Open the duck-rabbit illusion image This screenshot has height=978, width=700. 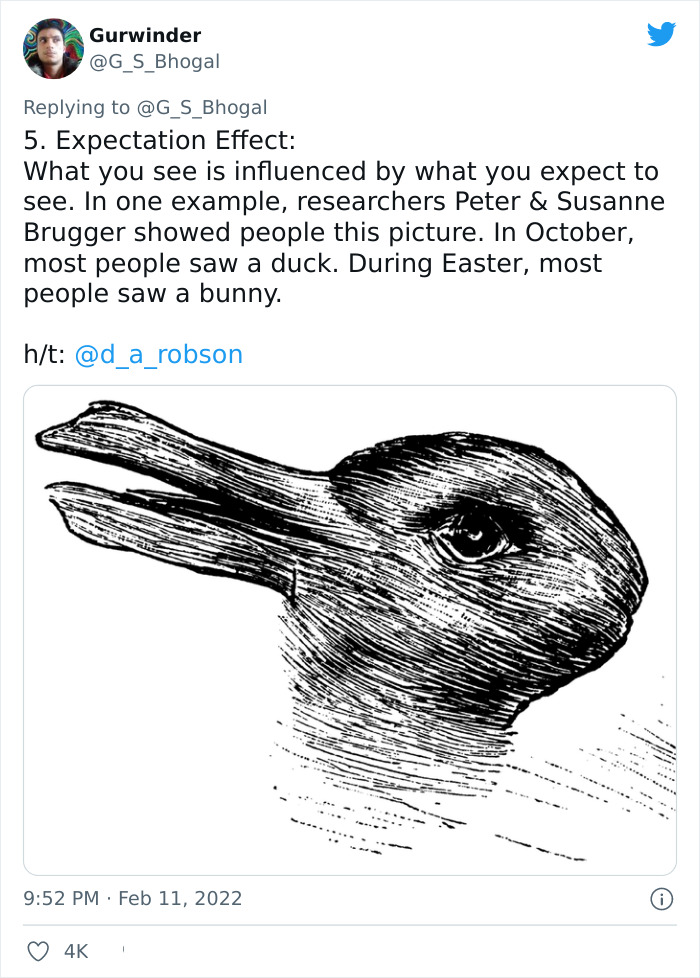pos(349,630)
